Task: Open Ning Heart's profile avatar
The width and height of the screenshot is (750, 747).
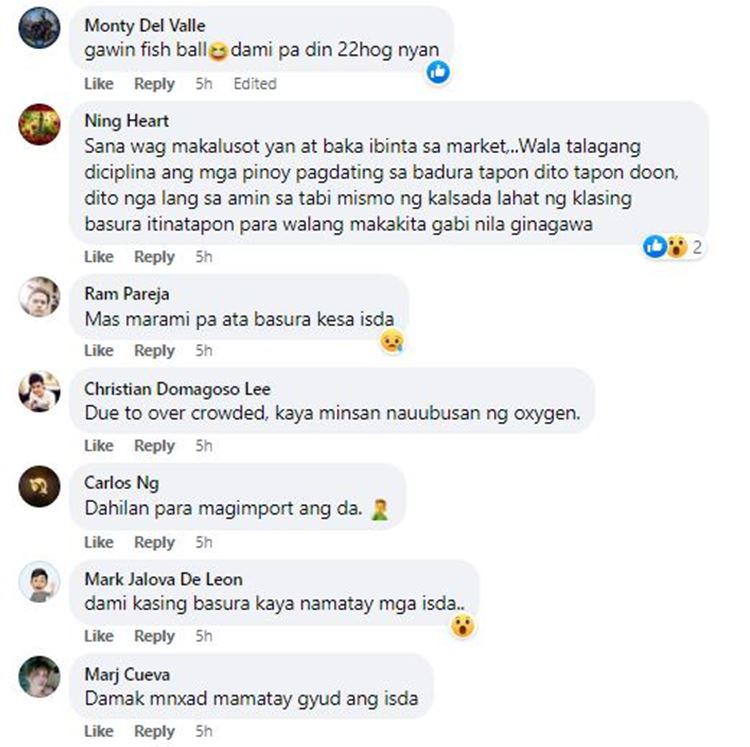Action: click(x=39, y=124)
